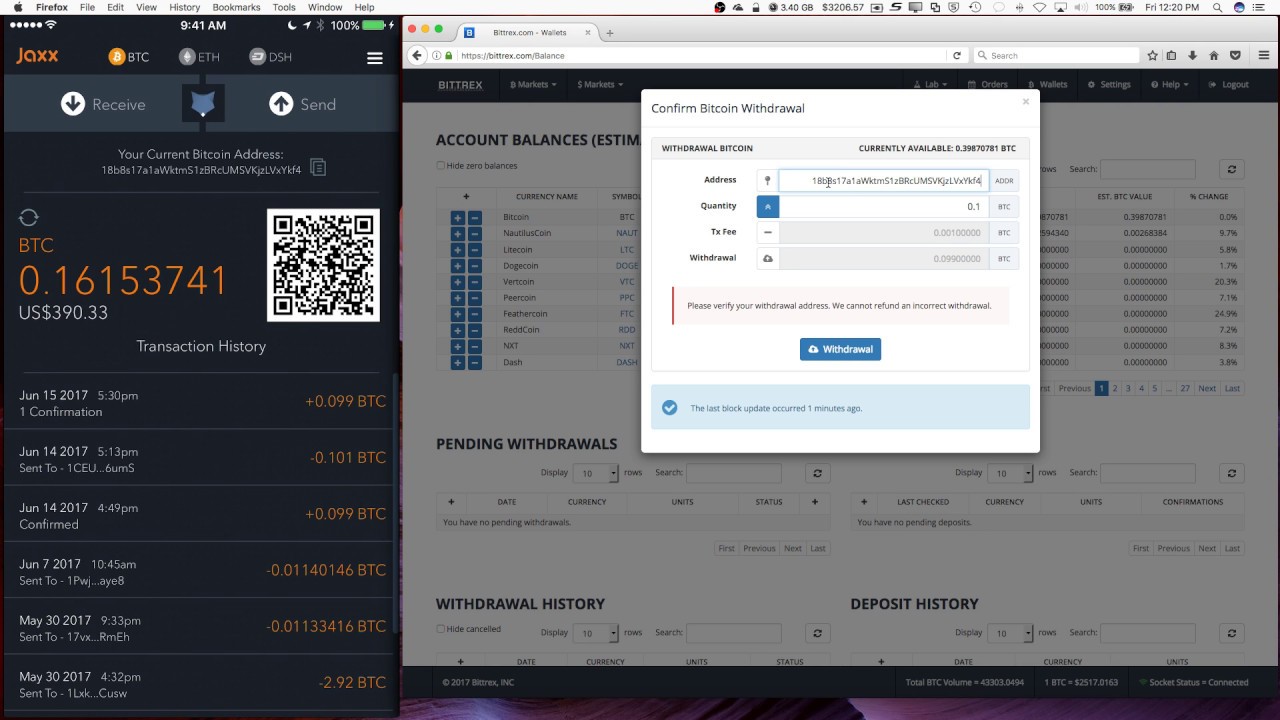Viewport: 1280px width, 720px height.
Task: Refresh the pending withdrawals table
Action: click(817, 473)
